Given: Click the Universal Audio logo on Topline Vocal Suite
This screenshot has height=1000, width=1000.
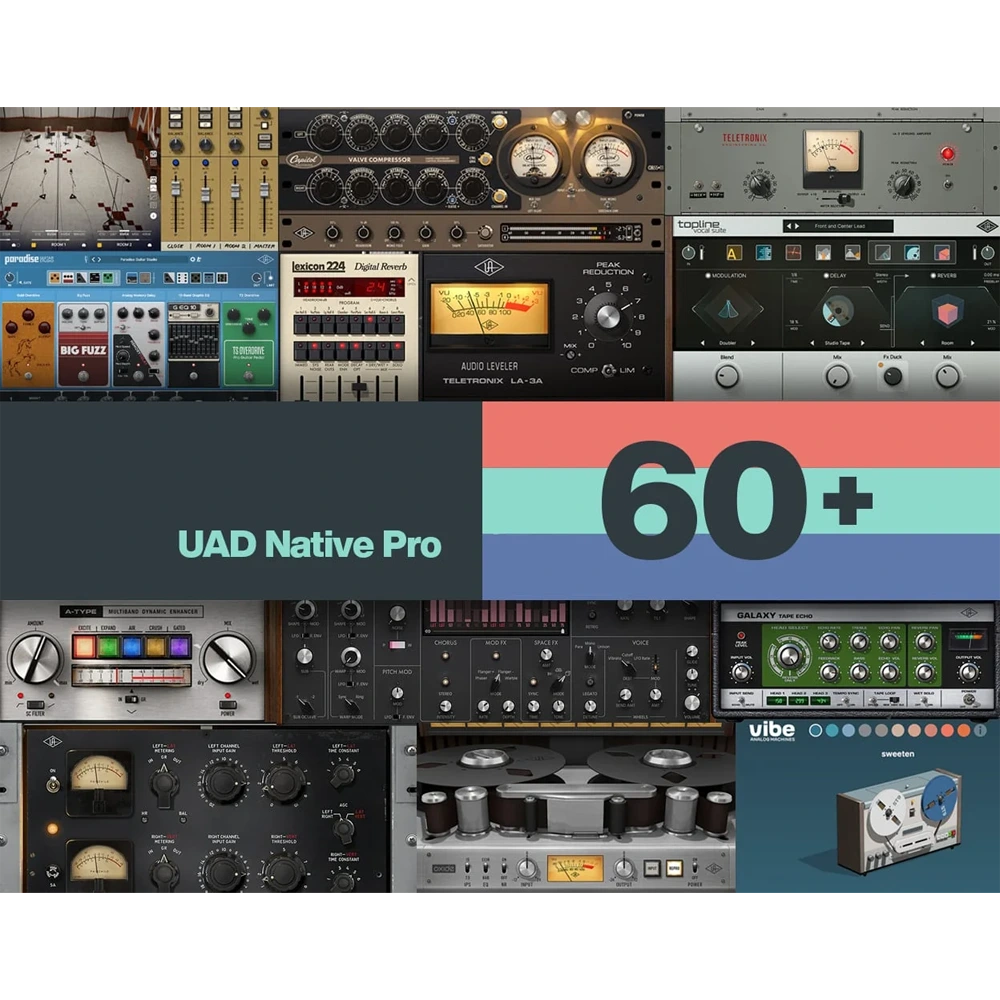Looking at the screenshot, I should pos(987,226).
